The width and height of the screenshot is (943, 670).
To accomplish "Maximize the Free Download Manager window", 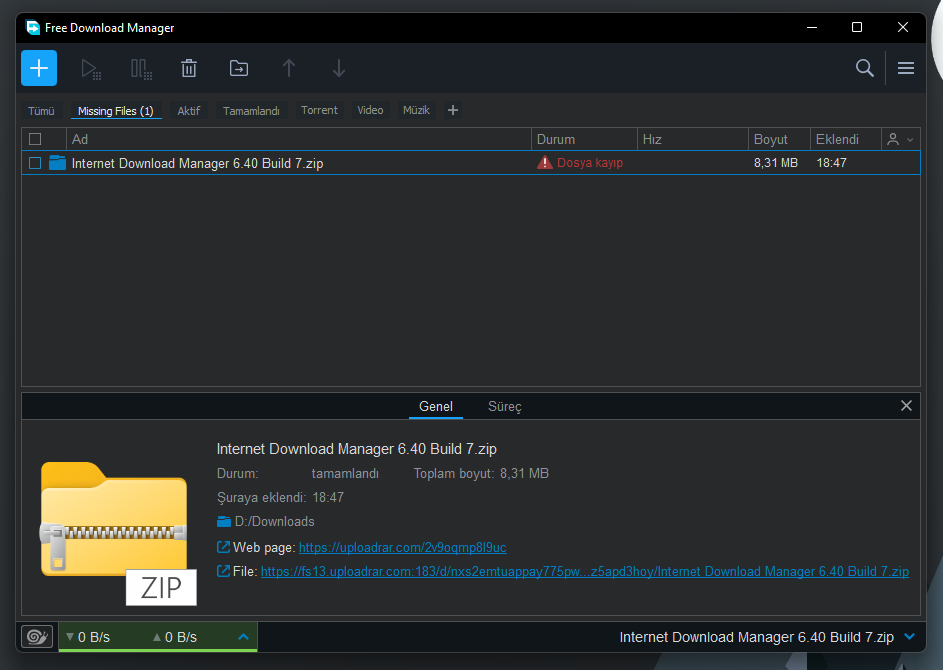I will (857, 27).
